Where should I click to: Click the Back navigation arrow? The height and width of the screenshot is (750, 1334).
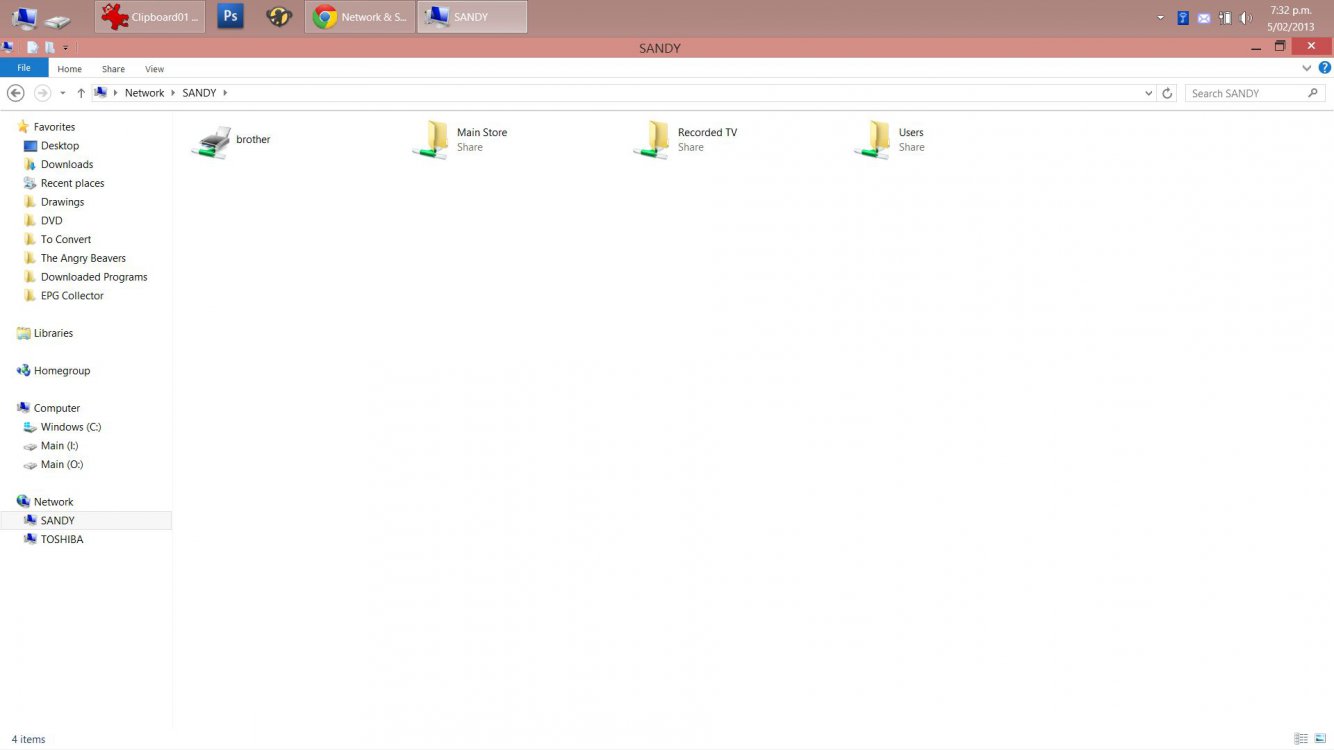(16, 93)
